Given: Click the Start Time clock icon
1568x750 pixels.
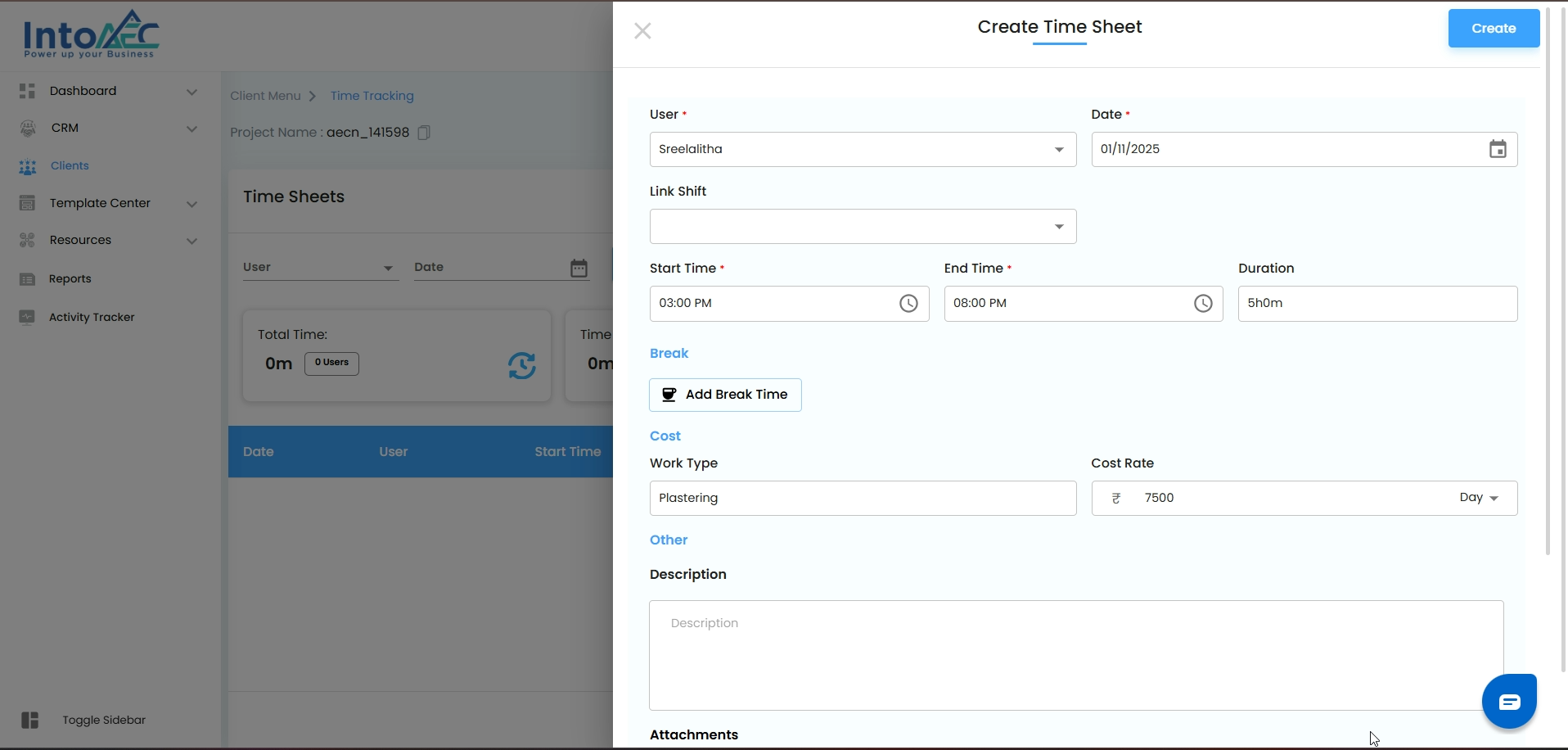Looking at the screenshot, I should pyautogui.click(x=908, y=304).
